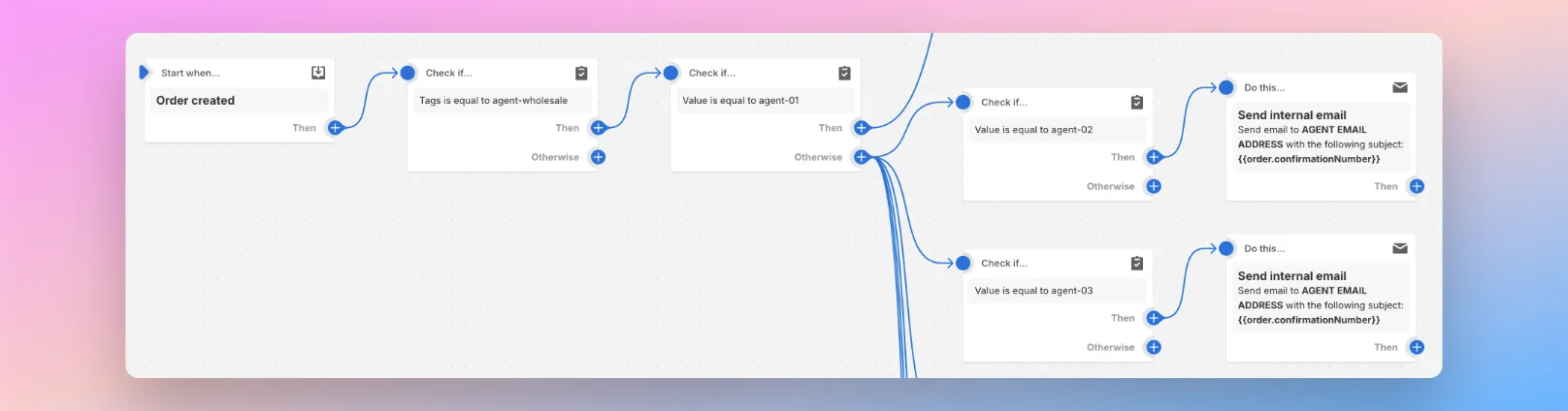Click Otherwise label on agent-wholesale card
The width and height of the screenshot is (1568, 411).
point(555,157)
